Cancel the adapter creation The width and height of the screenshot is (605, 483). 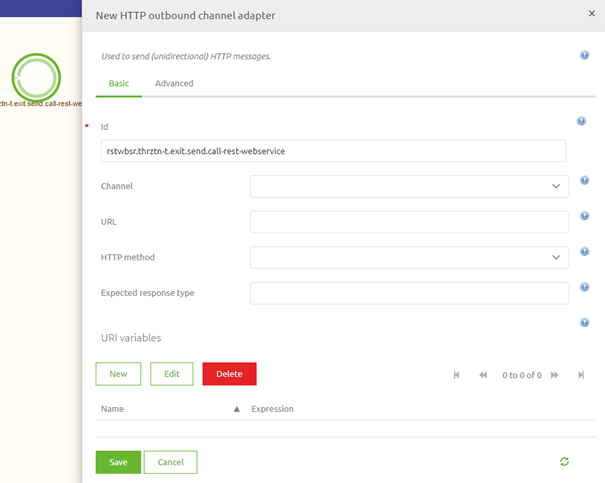coord(171,462)
